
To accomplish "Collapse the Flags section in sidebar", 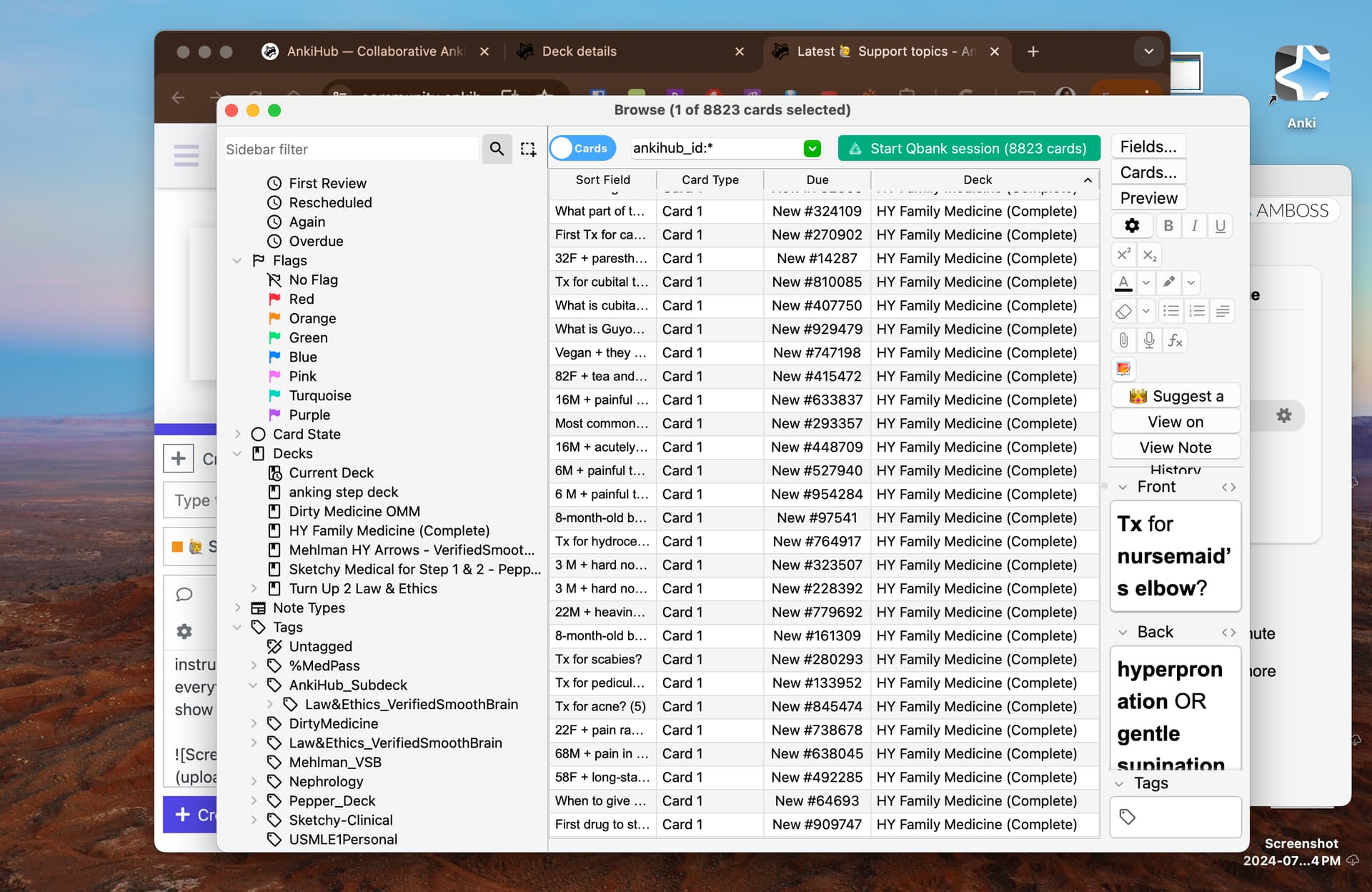I will tap(238, 260).
